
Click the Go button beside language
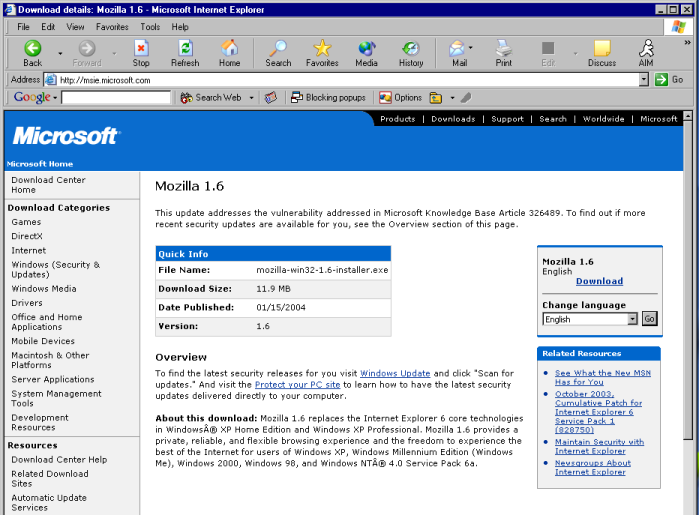pyautogui.click(x=650, y=319)
